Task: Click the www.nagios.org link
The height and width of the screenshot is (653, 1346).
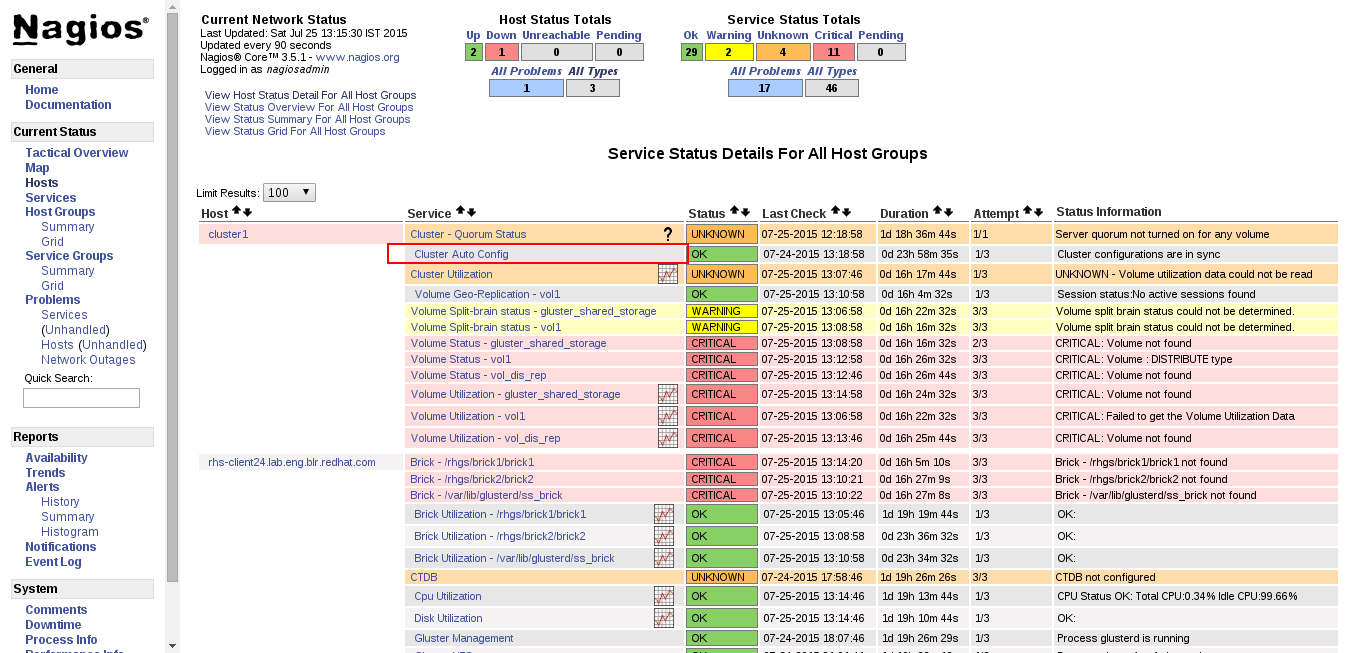Action: pyautogui.click(x=357, y=58)
